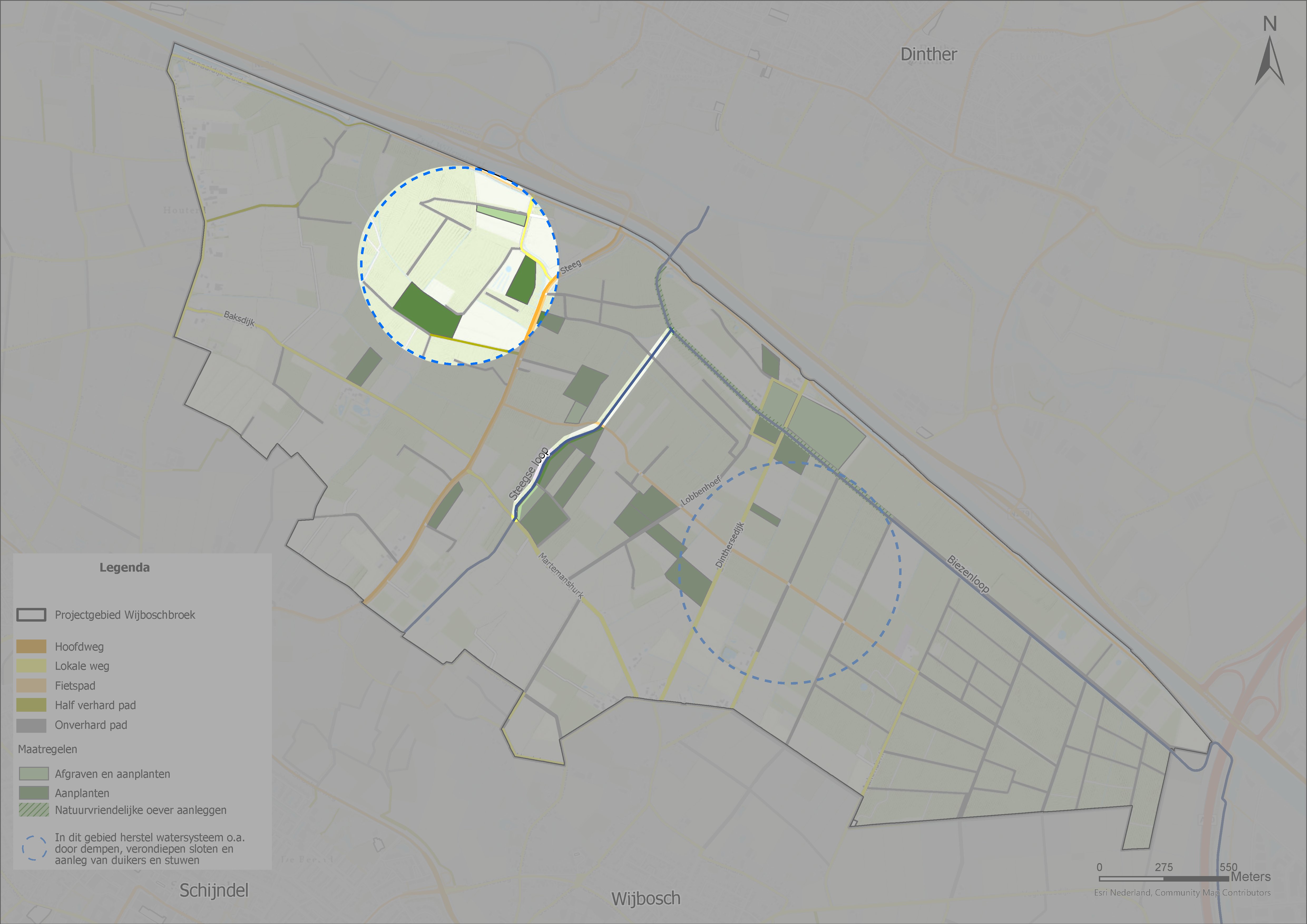Select the Schijndel place label

[214, 891]
